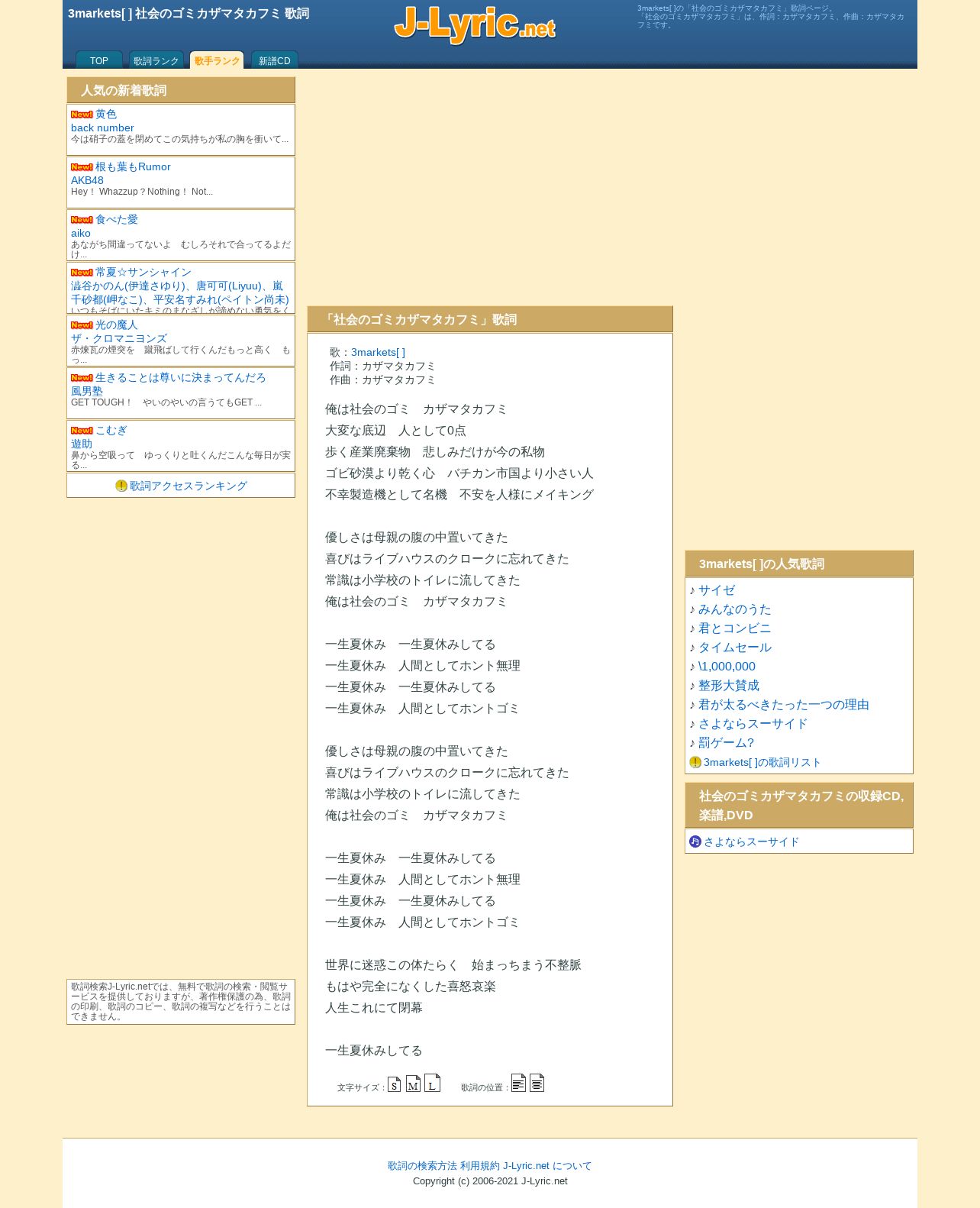
Task: Click the New! badge next to 黄色
Action: click(x=82, y=115)
